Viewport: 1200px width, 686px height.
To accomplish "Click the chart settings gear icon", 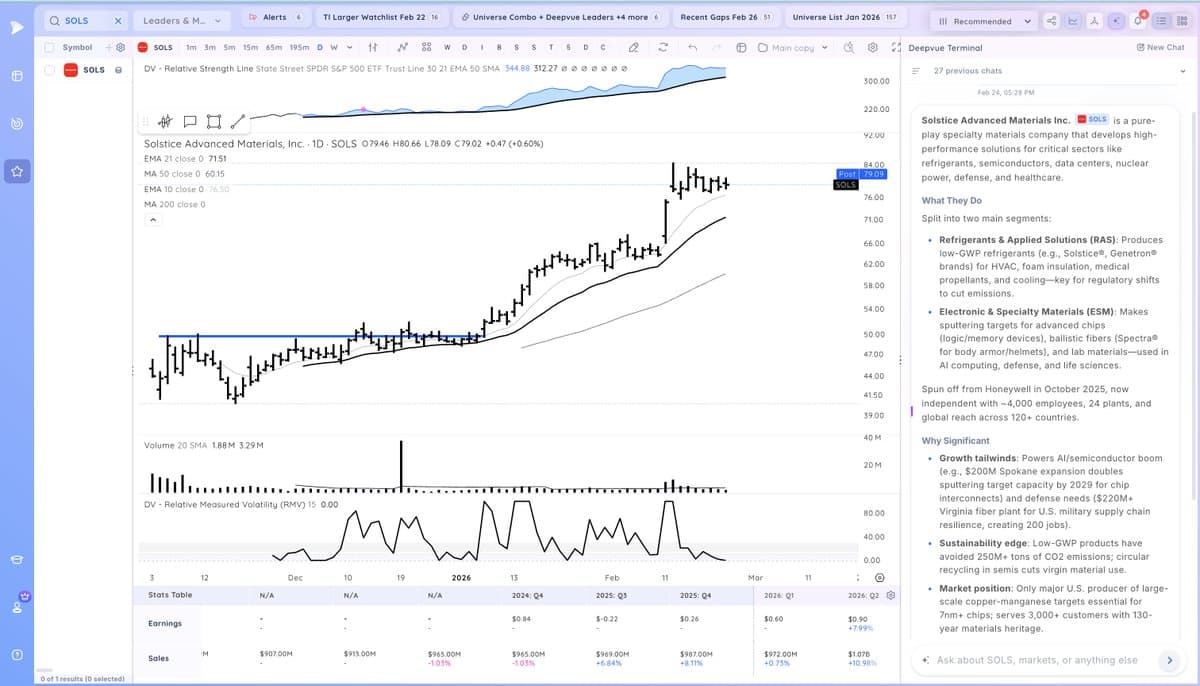I will tap(872, 47).
